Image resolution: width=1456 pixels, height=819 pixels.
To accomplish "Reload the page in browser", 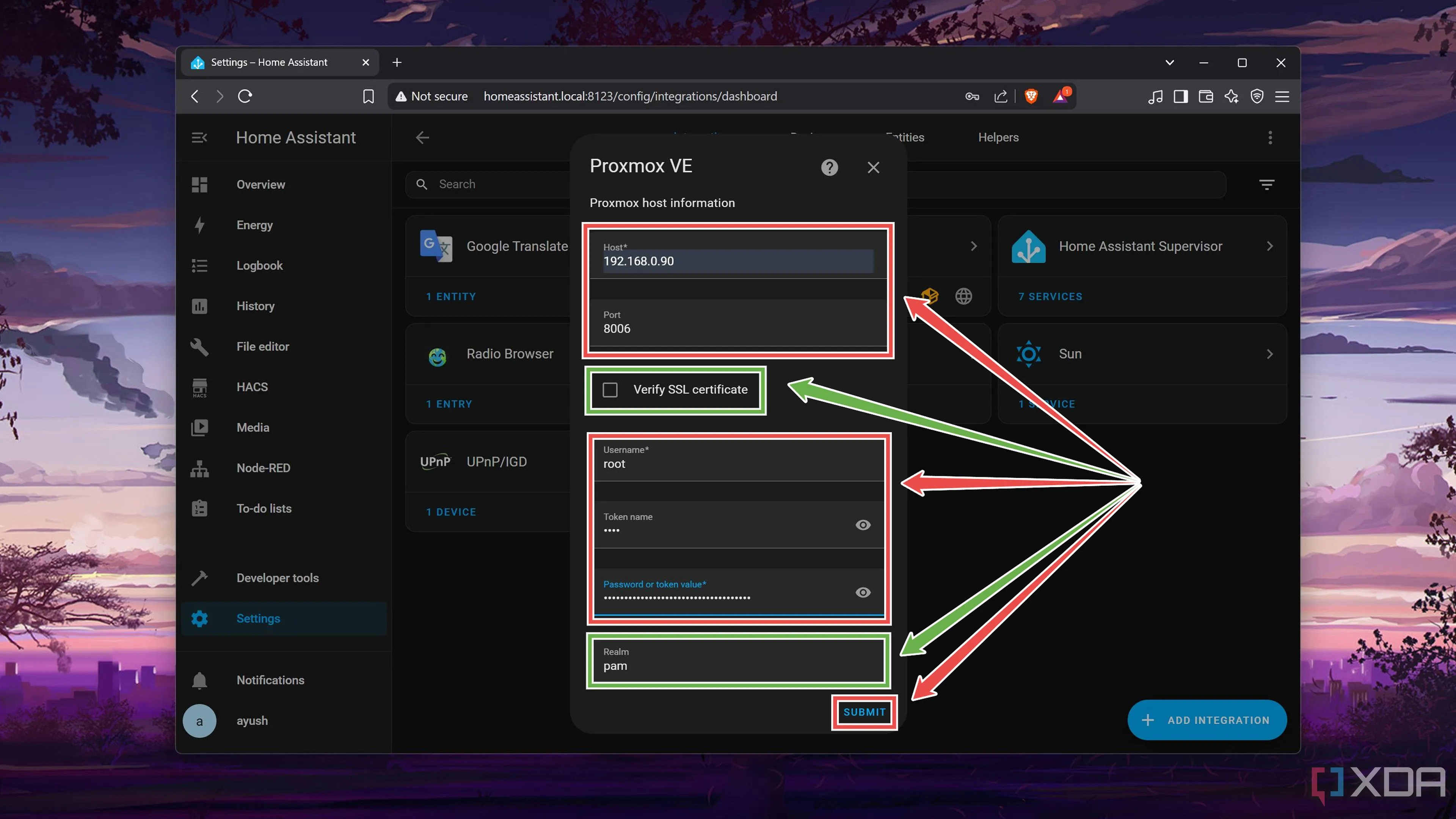I will 245,96.
